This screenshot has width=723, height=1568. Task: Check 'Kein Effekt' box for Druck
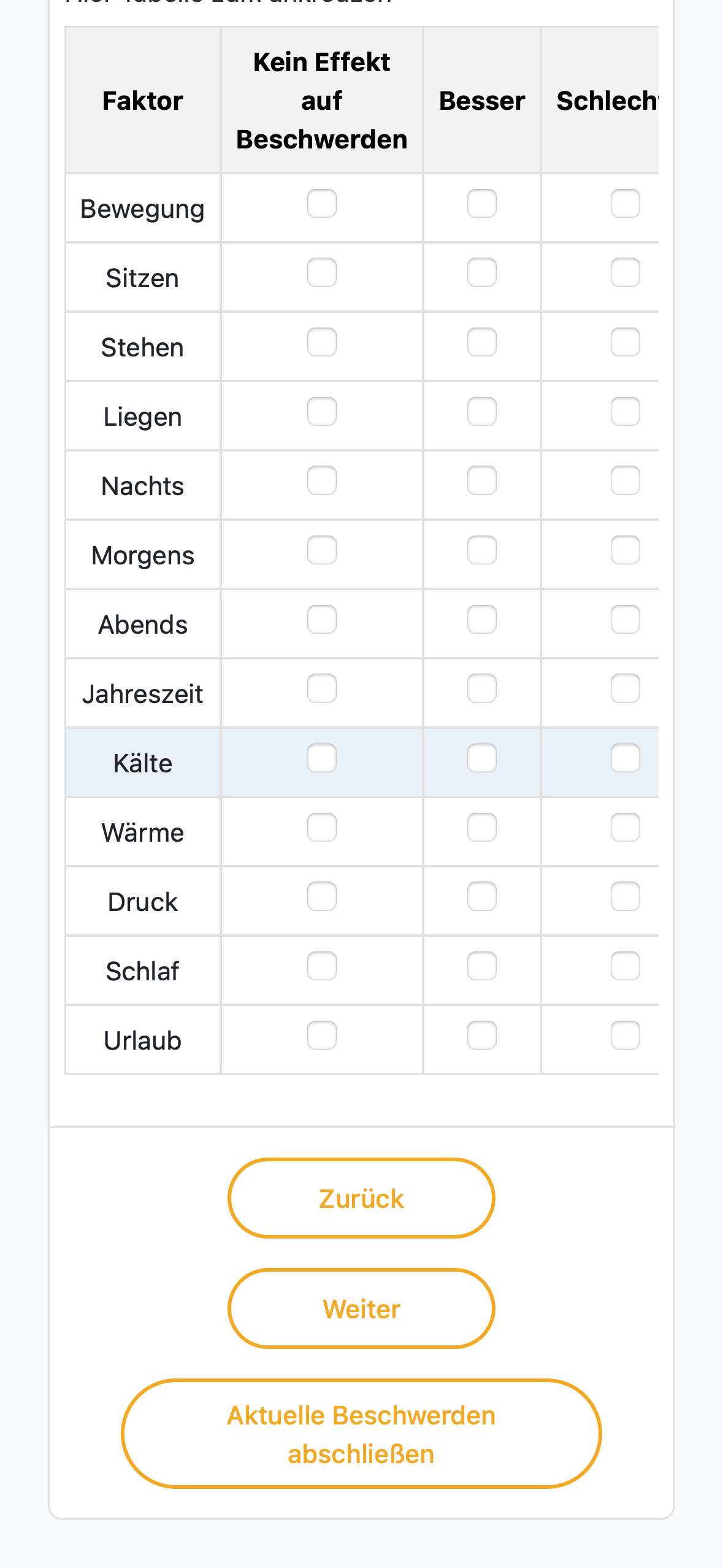click(322, 897)
